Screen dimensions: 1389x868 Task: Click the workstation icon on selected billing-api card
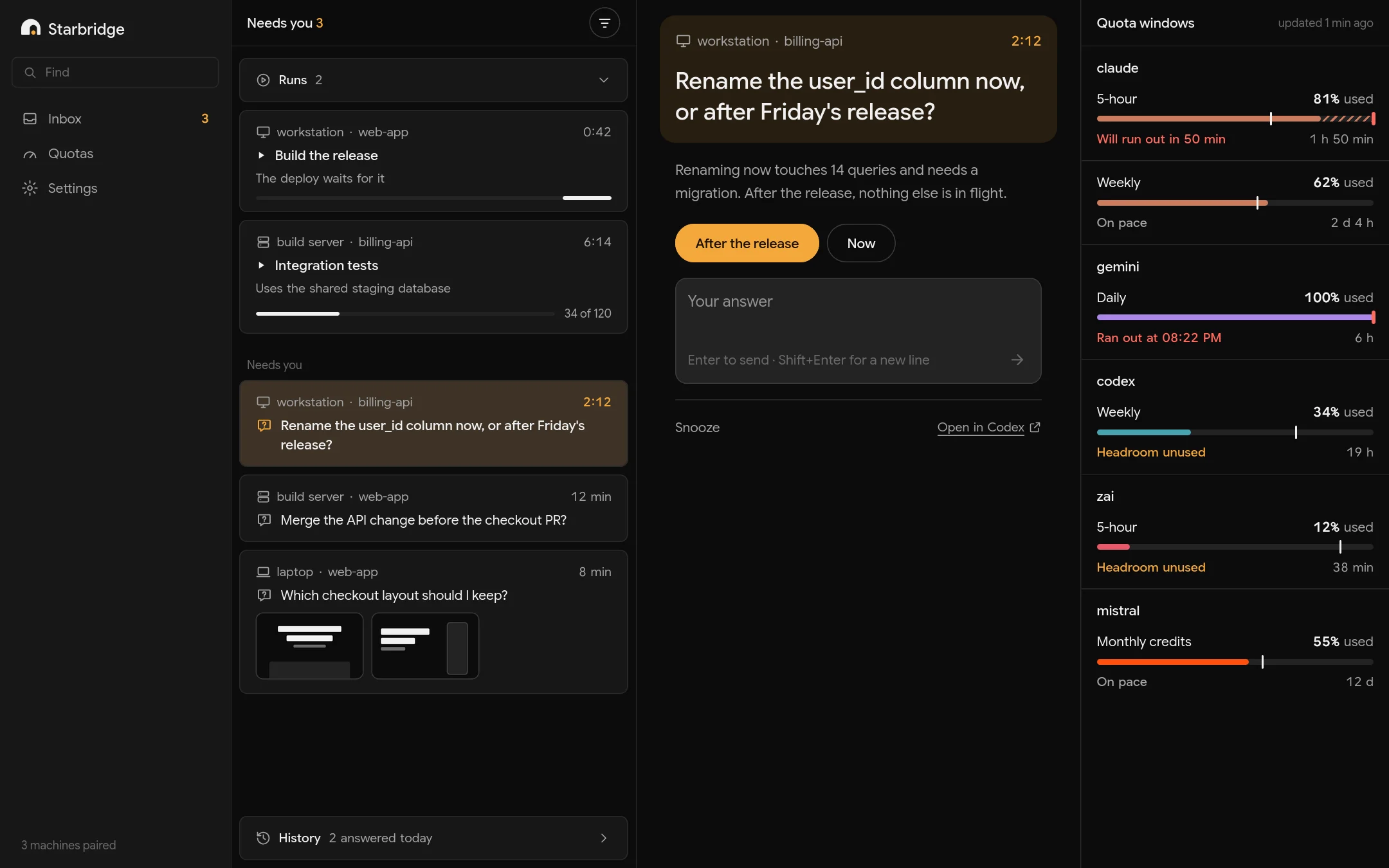(263, 402)
